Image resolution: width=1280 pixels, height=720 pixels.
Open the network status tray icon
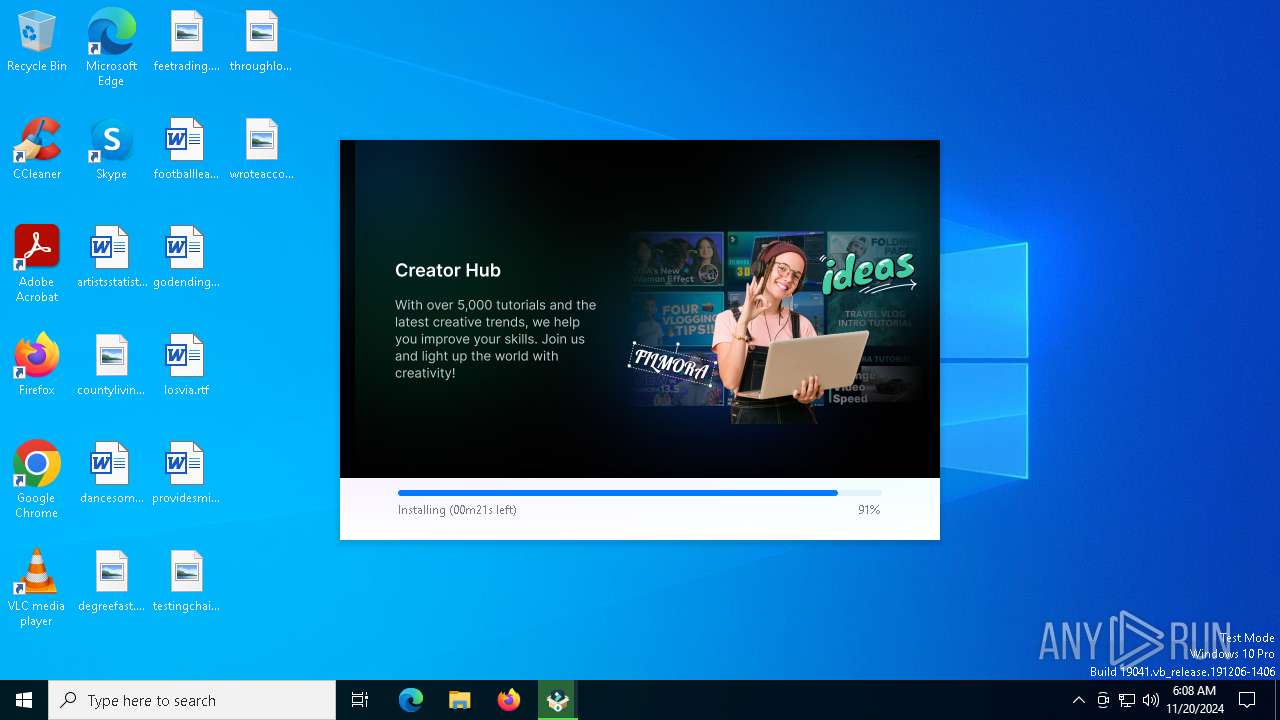1127,700
